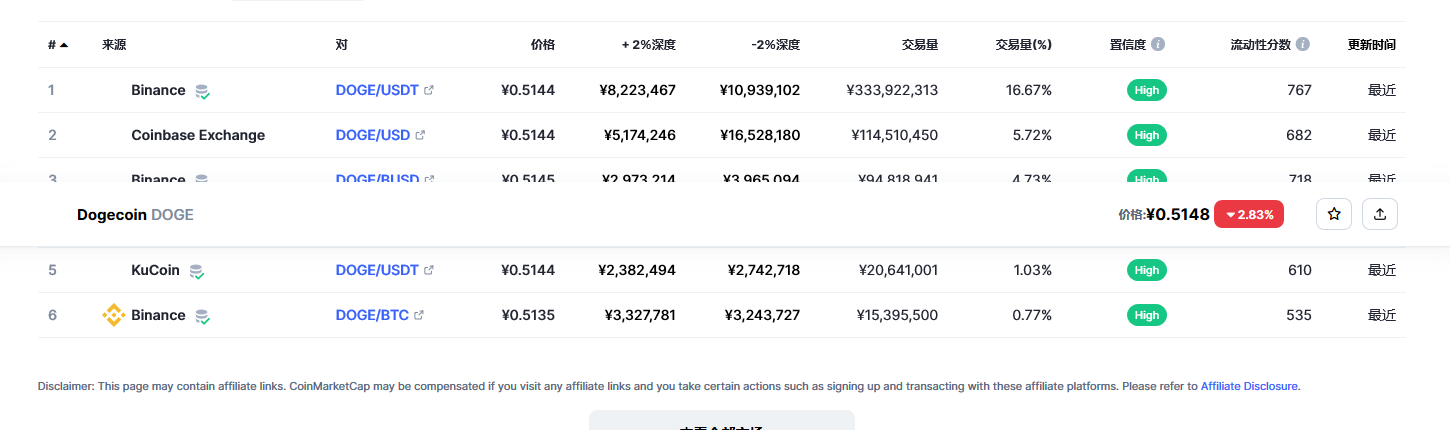Click reserve icon beside Binance in row 1
This screenshot has height=430, width=1450.
(202, 91)
